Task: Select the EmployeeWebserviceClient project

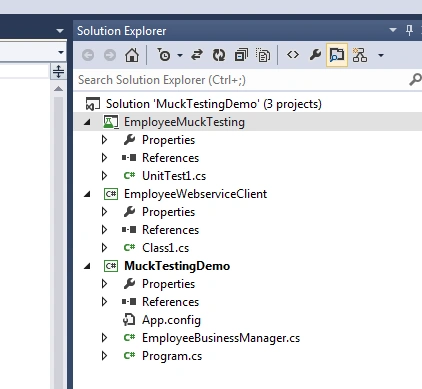Action: pyautogui.click(x=195, y=194)
